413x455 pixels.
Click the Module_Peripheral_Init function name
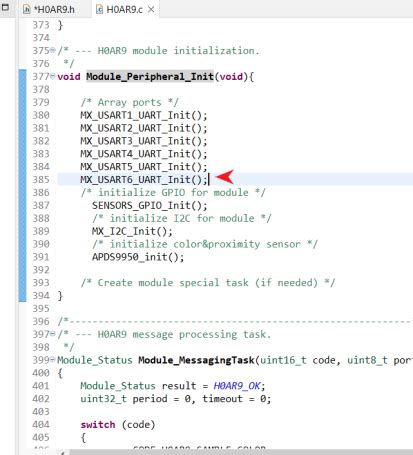click(x=150, y=77)
